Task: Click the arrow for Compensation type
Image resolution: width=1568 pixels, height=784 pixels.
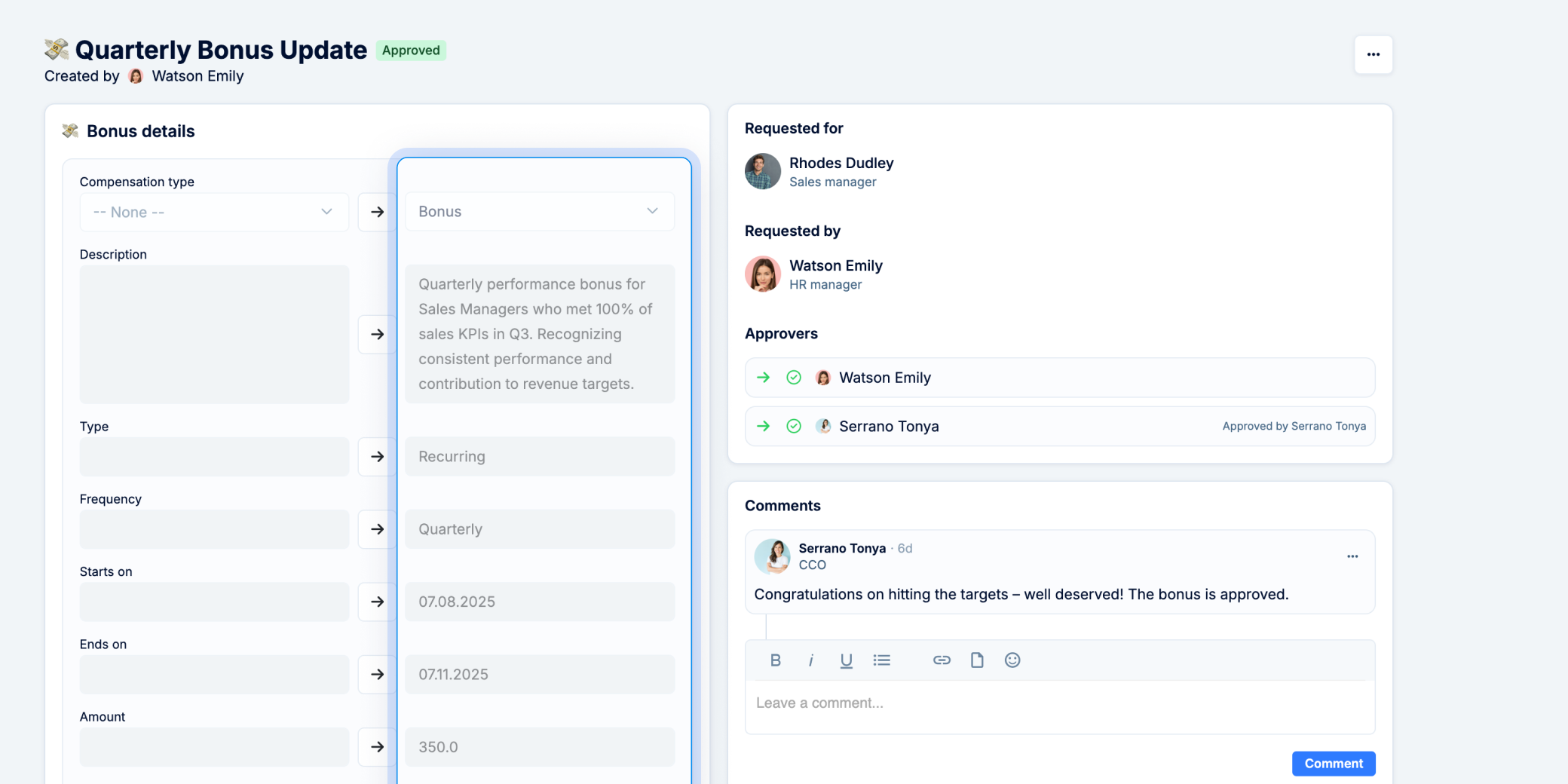Action: [377, 212]
